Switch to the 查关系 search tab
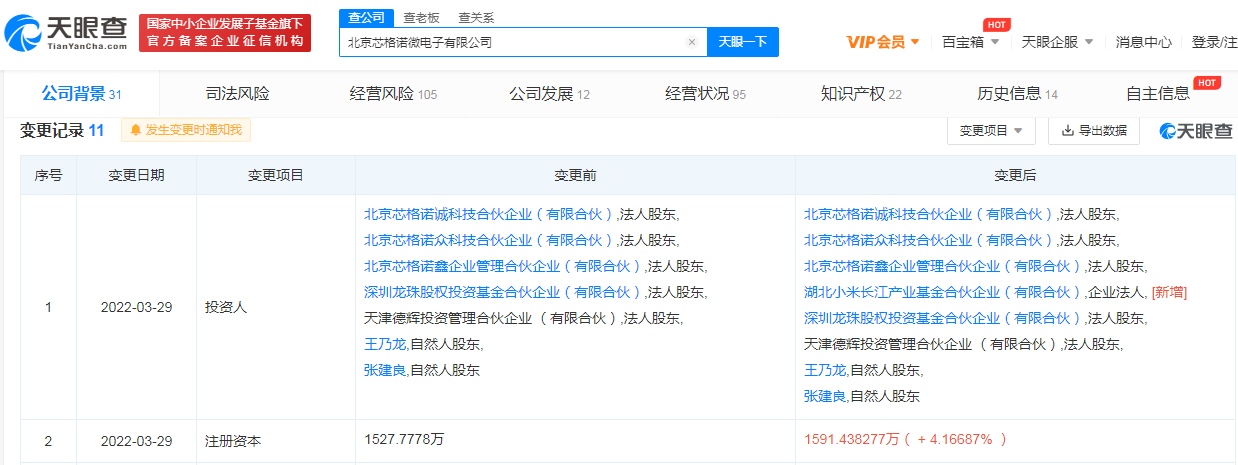 (x=475, y=17)
